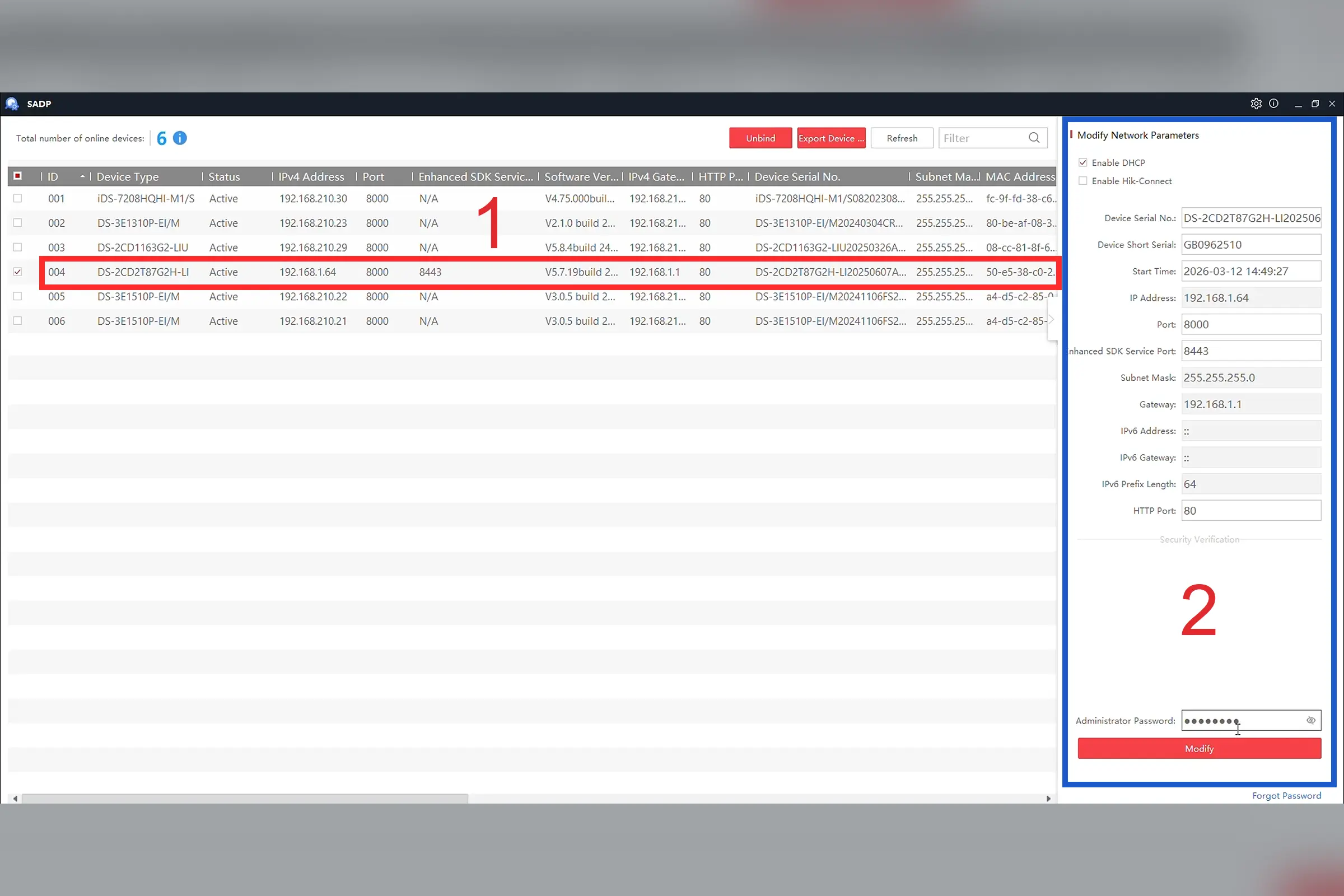This screenshot has height=896, width=1344.
Task: Show password using the eye icon
Action: 1311,720
